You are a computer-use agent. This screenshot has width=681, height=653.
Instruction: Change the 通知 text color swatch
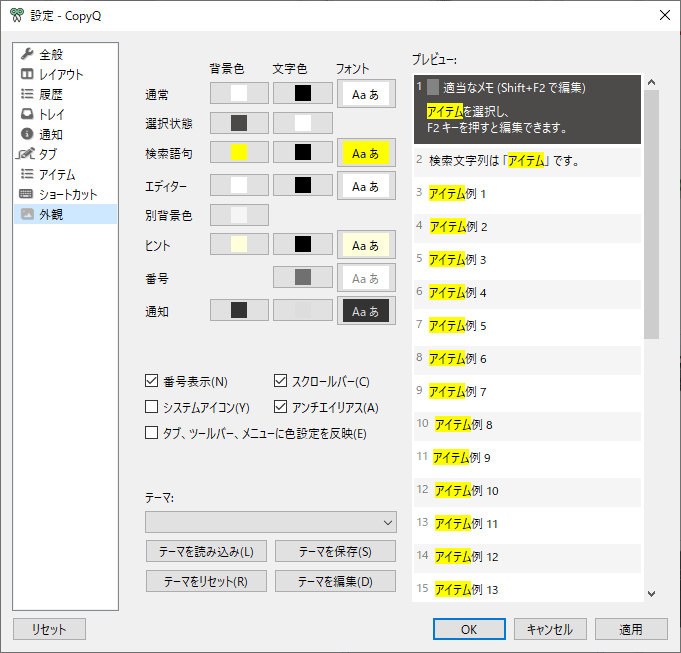[x=303, y=310]
